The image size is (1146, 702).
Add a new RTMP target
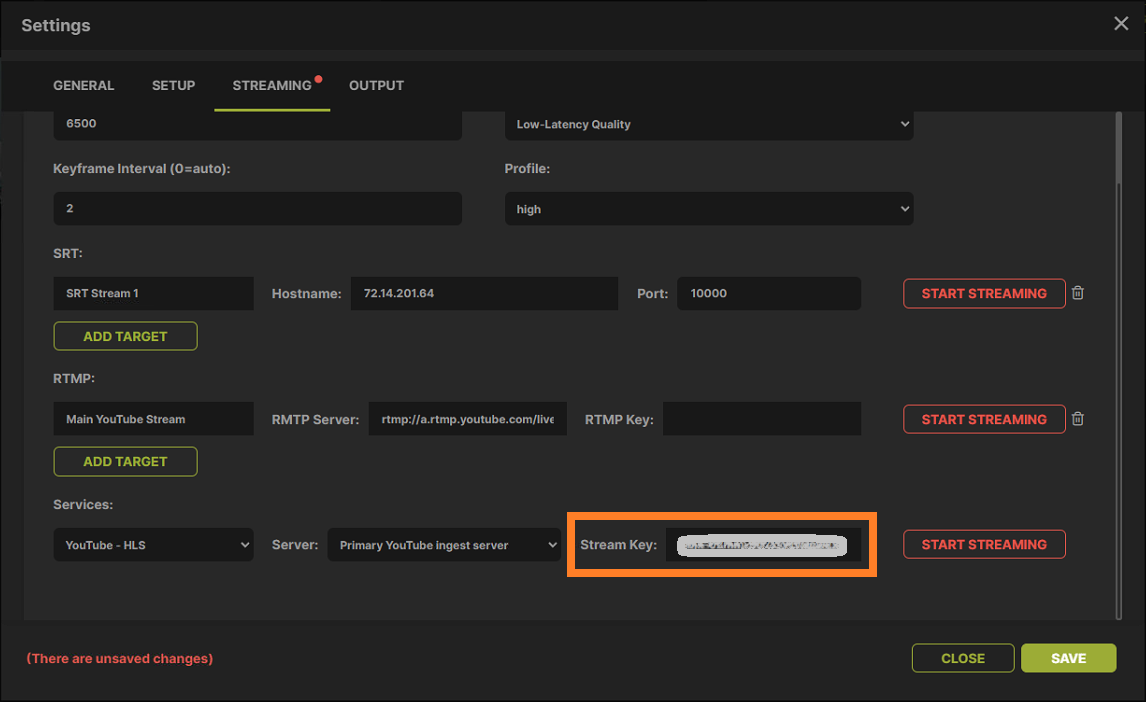click(125, 462)
